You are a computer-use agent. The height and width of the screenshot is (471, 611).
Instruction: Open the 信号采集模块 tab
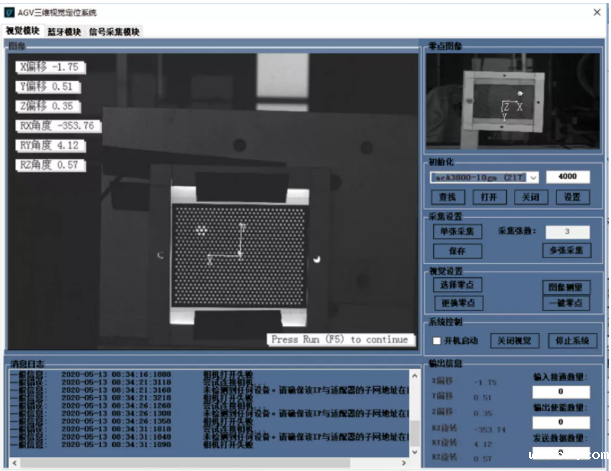point(114,32)
